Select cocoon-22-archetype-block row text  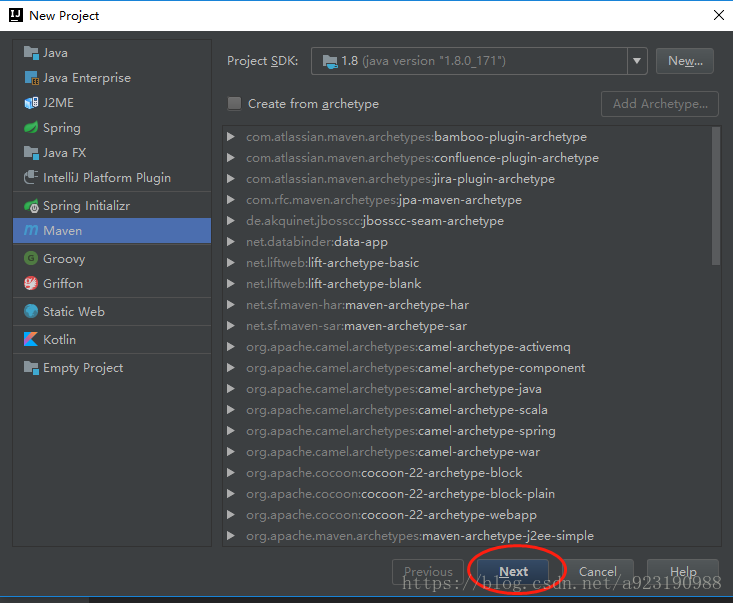(384, 473)
